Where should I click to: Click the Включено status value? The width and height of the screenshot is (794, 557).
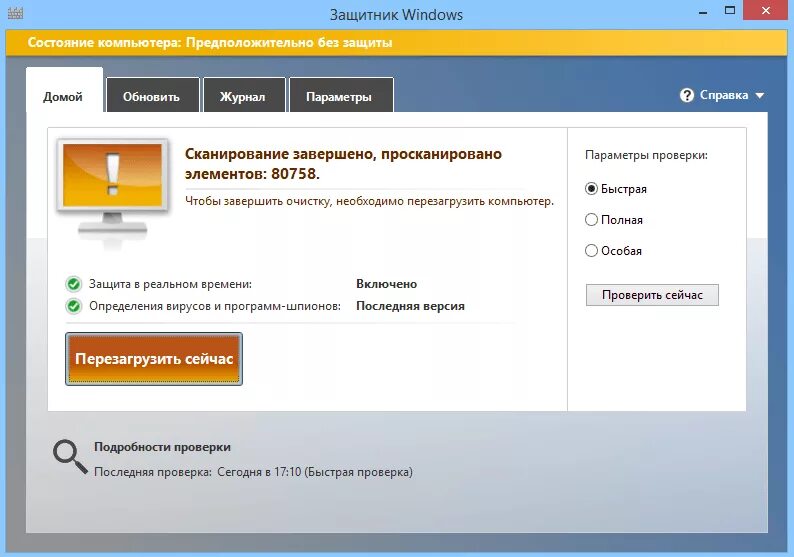pos(386,284)
